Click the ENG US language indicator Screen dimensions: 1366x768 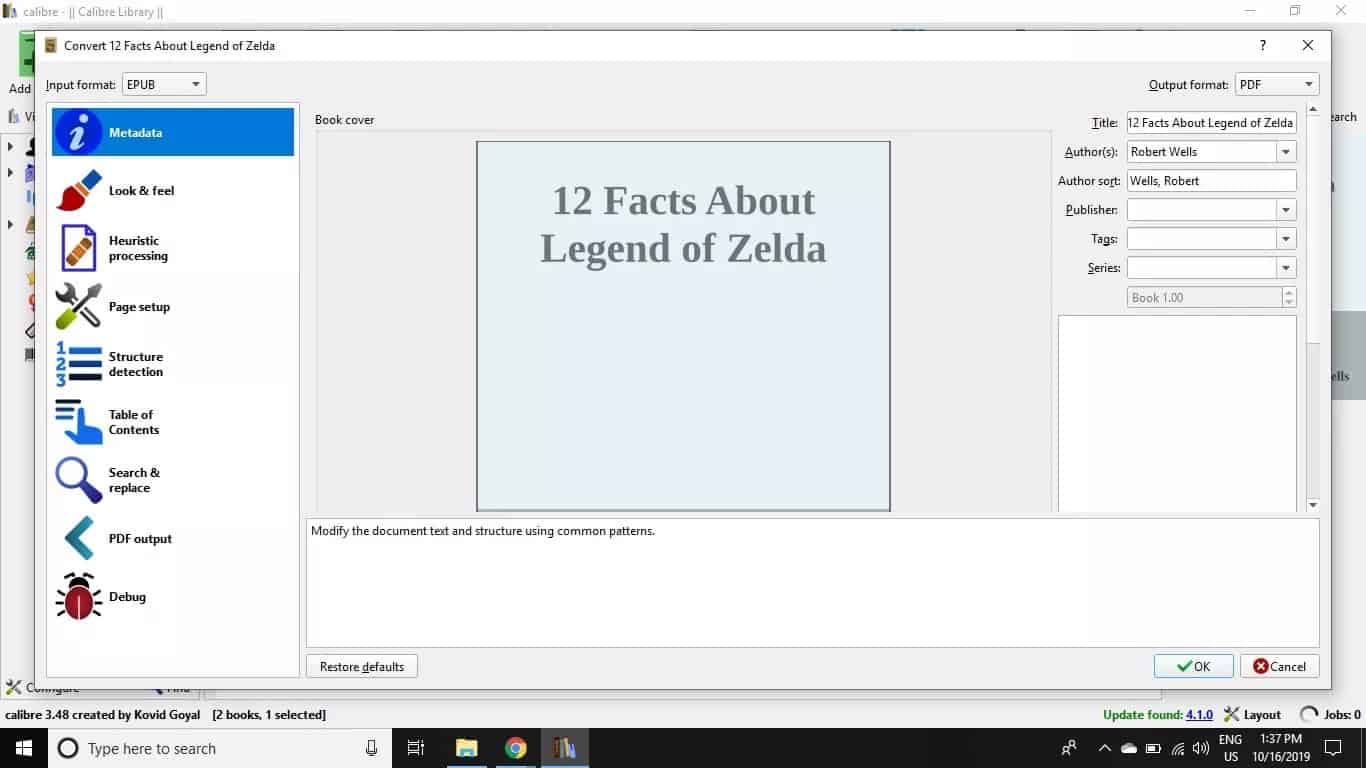click(x=1230, y=748)
